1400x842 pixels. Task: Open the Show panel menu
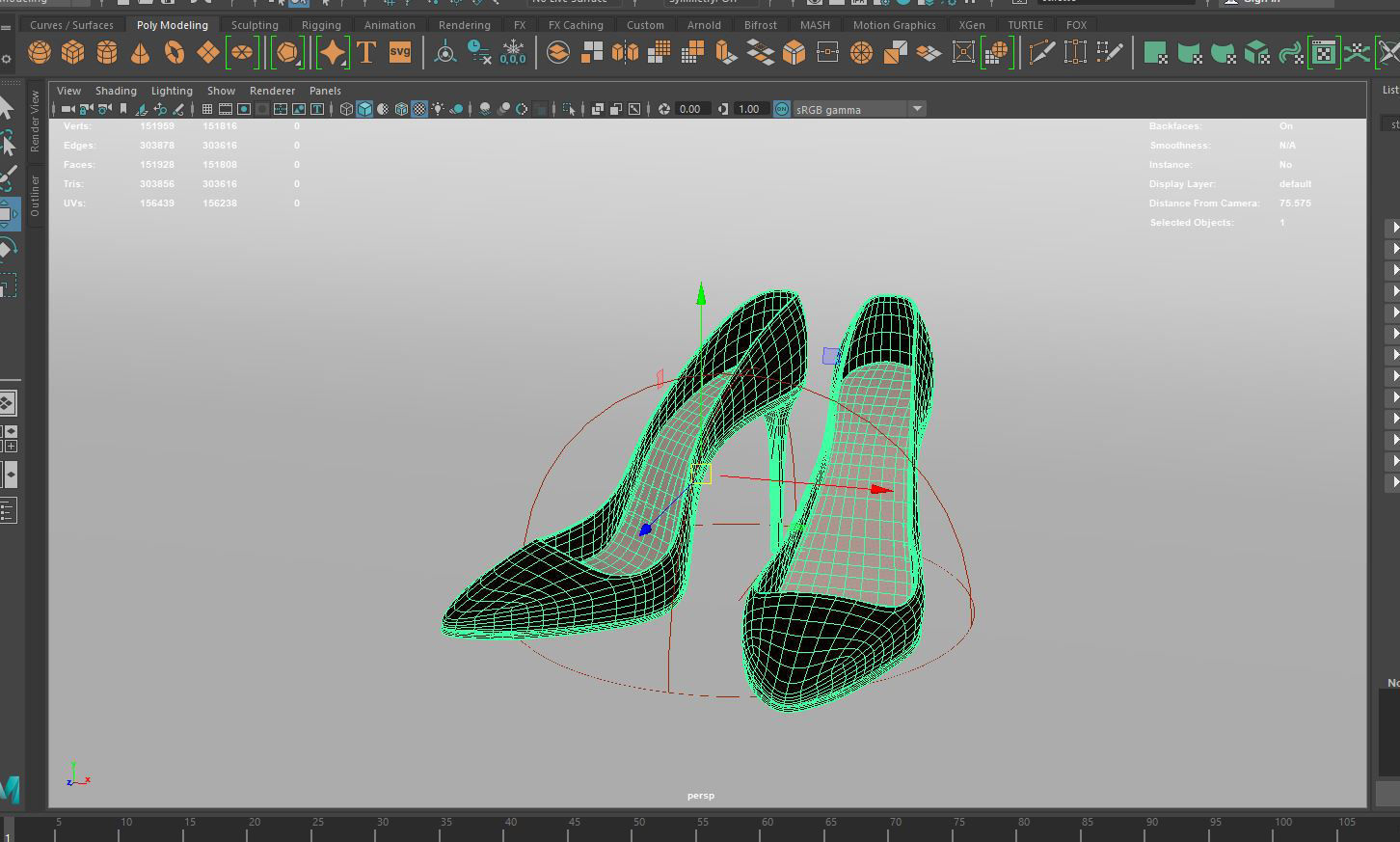[221, 91]
